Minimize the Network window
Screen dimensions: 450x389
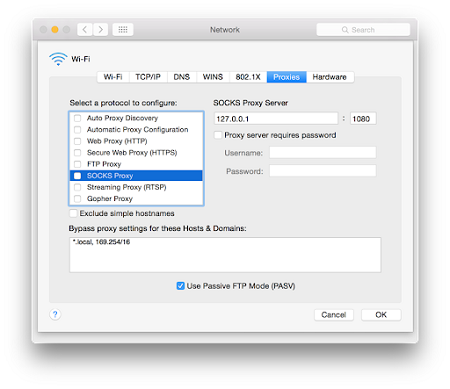(x=55, y=30)
